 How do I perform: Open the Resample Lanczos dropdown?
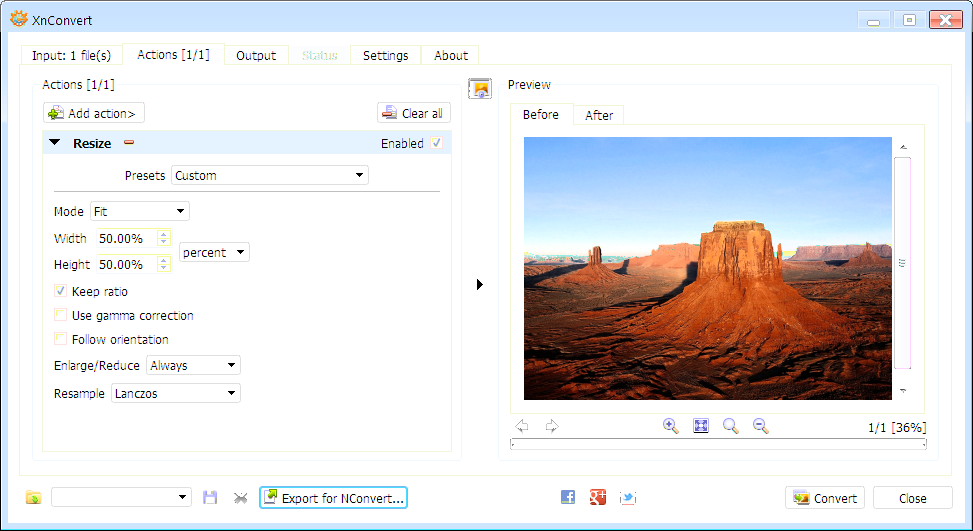[176, 393]
